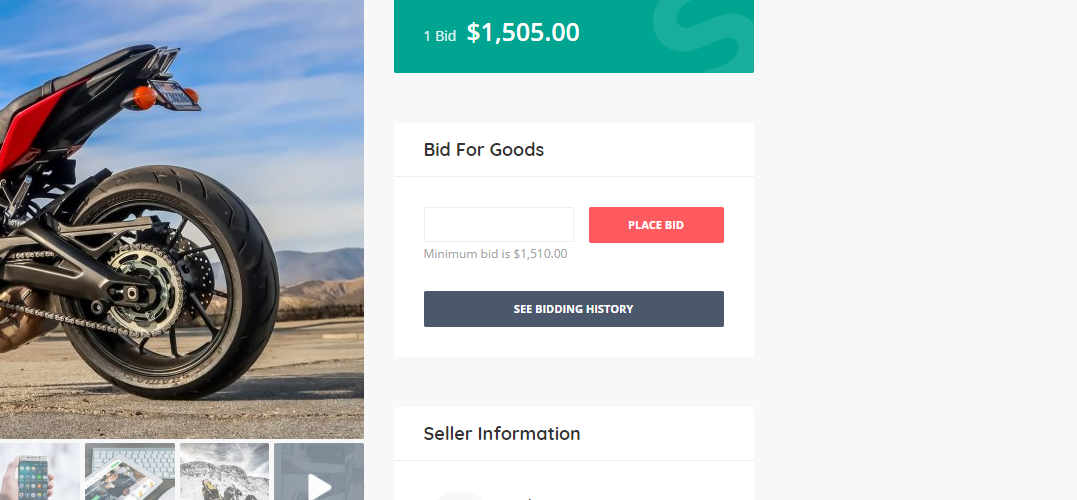Screen dimensions: 1077x500
Task: Click the $1,505.00 current bid amount
Action: tap(523, 33)
